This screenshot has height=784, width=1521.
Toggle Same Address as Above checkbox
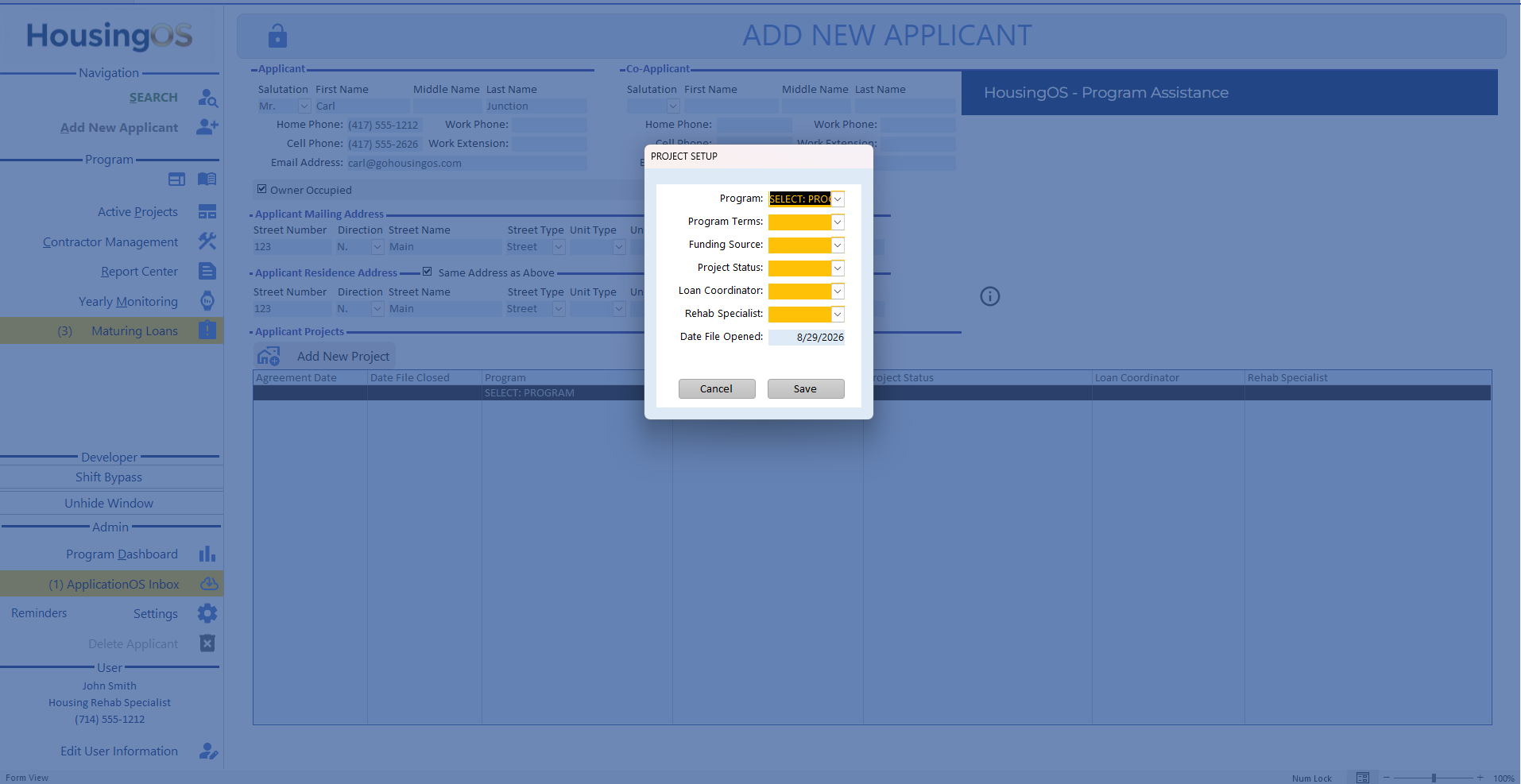427,272
